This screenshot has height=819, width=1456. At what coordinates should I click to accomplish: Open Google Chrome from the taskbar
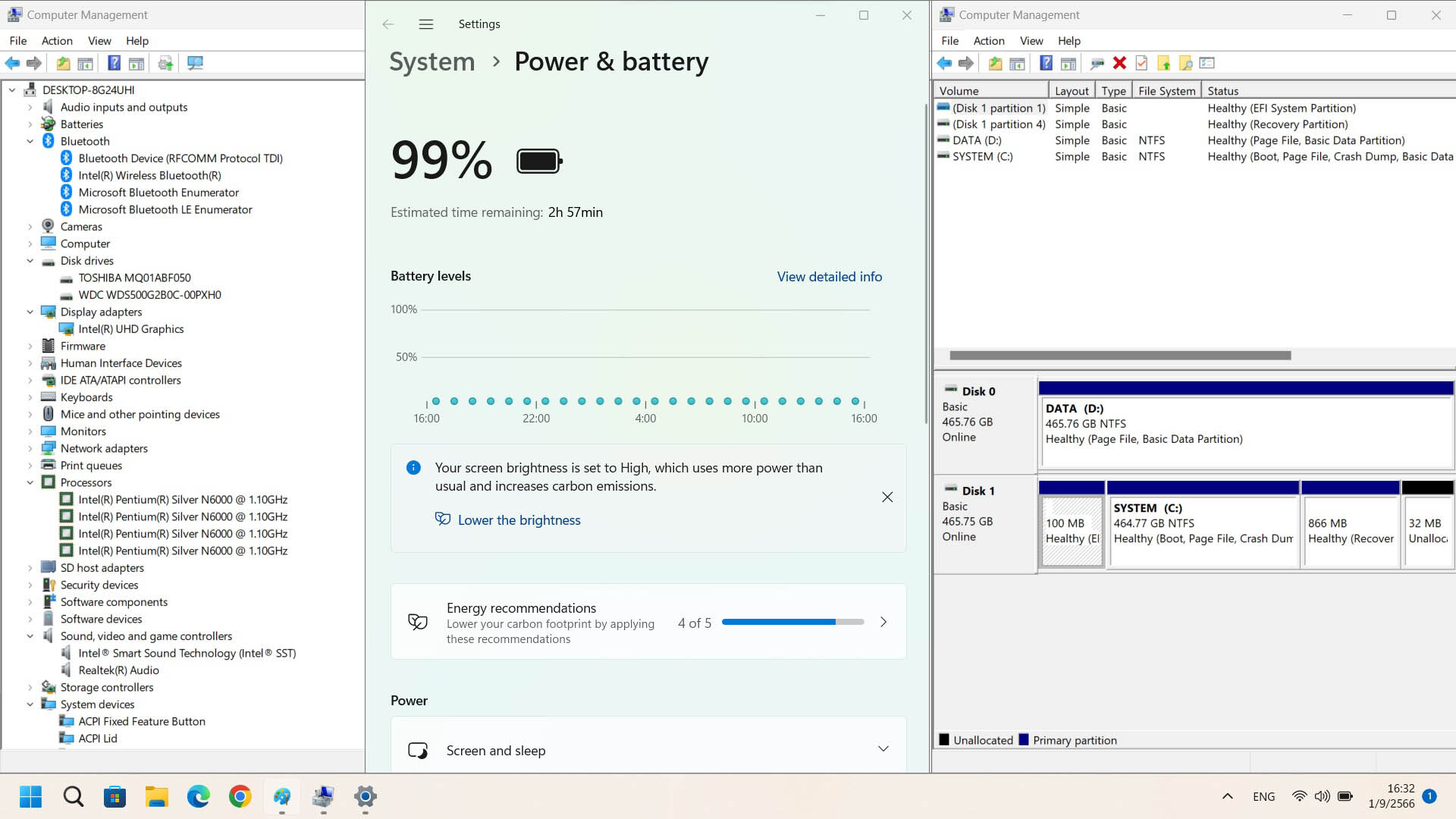(240, 796)
